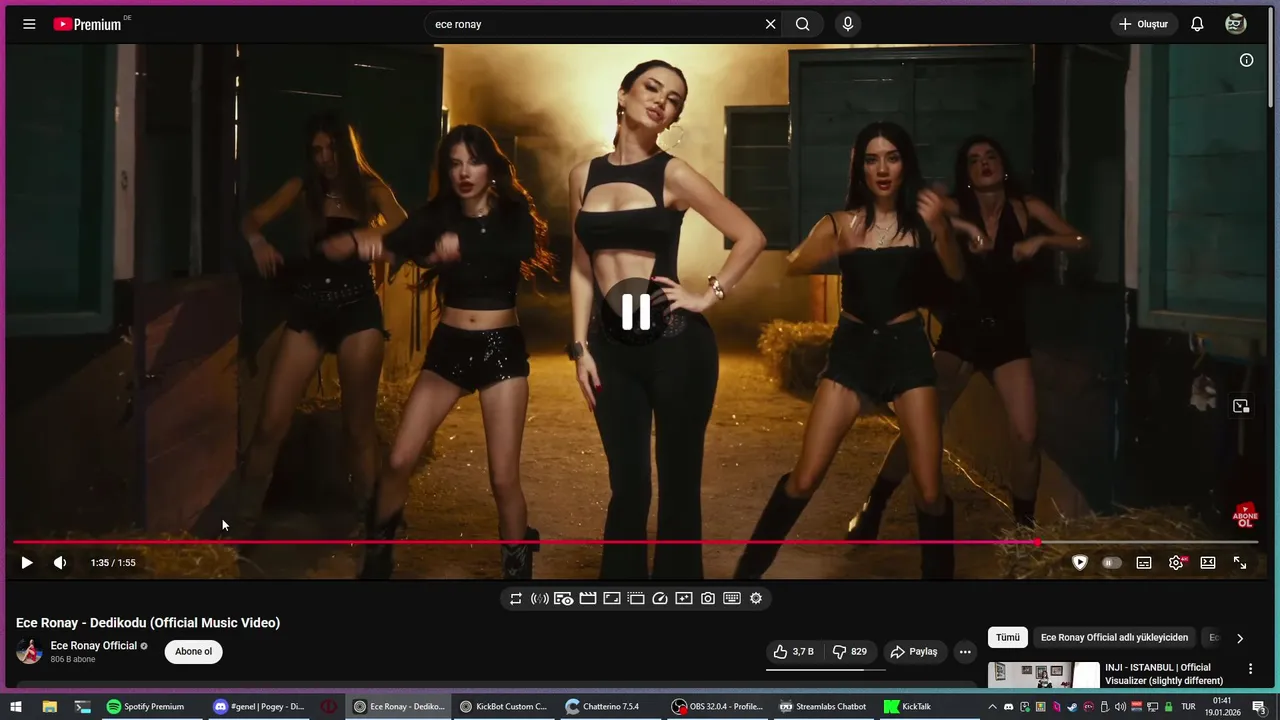Viewport: 1280px width, 720px height.
Task: Enter full screen mode
Action: [x=1240, y=563]
